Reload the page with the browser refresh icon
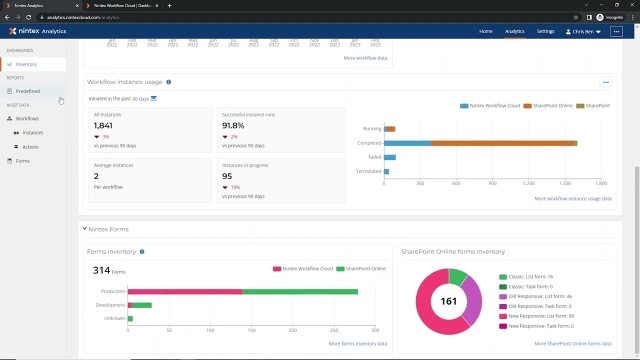640x360 pixels. 29,17
